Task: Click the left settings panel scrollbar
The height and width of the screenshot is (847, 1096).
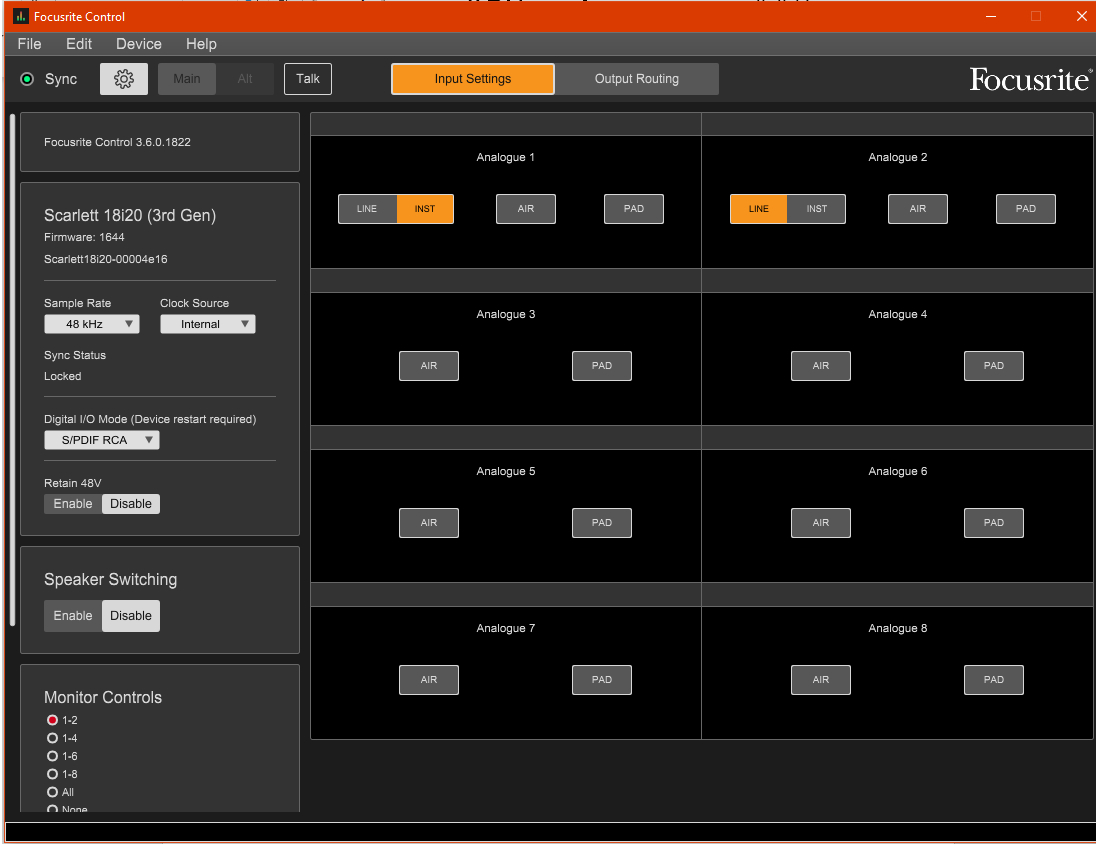Action: pyautogui.click(x=12, y=370)
